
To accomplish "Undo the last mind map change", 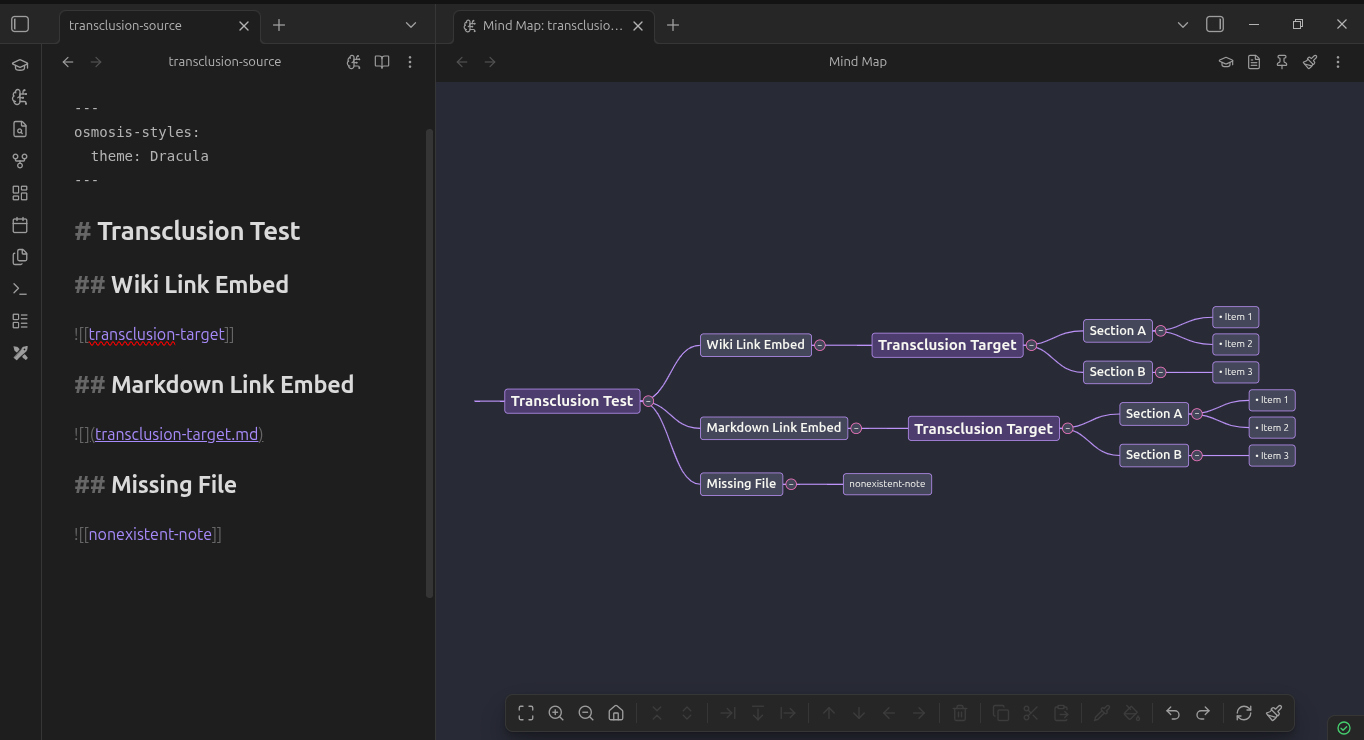I will 1172,713.
